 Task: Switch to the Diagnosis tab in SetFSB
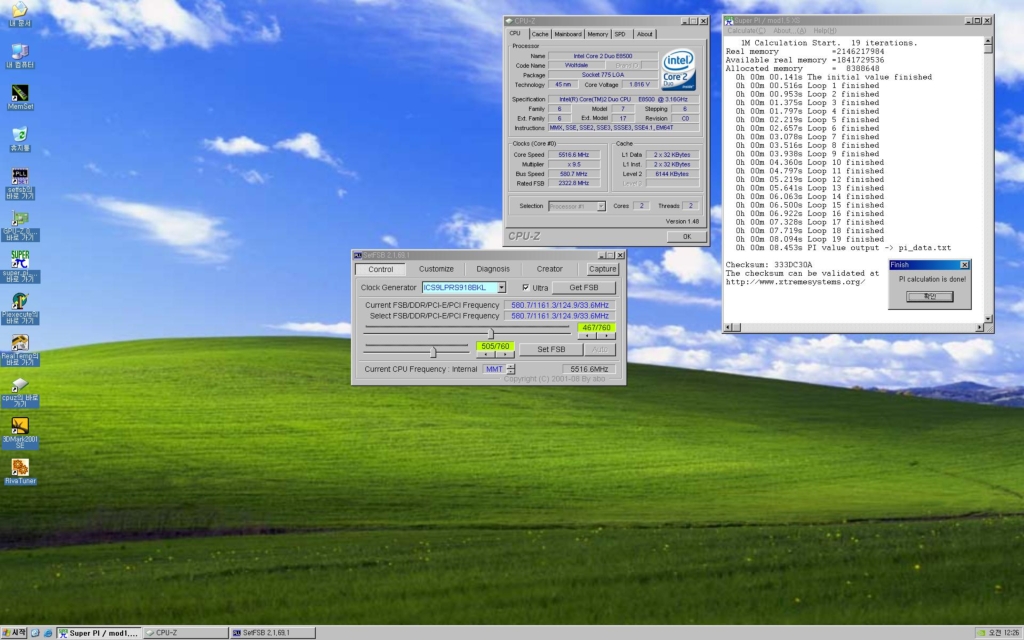click(493, 269)
